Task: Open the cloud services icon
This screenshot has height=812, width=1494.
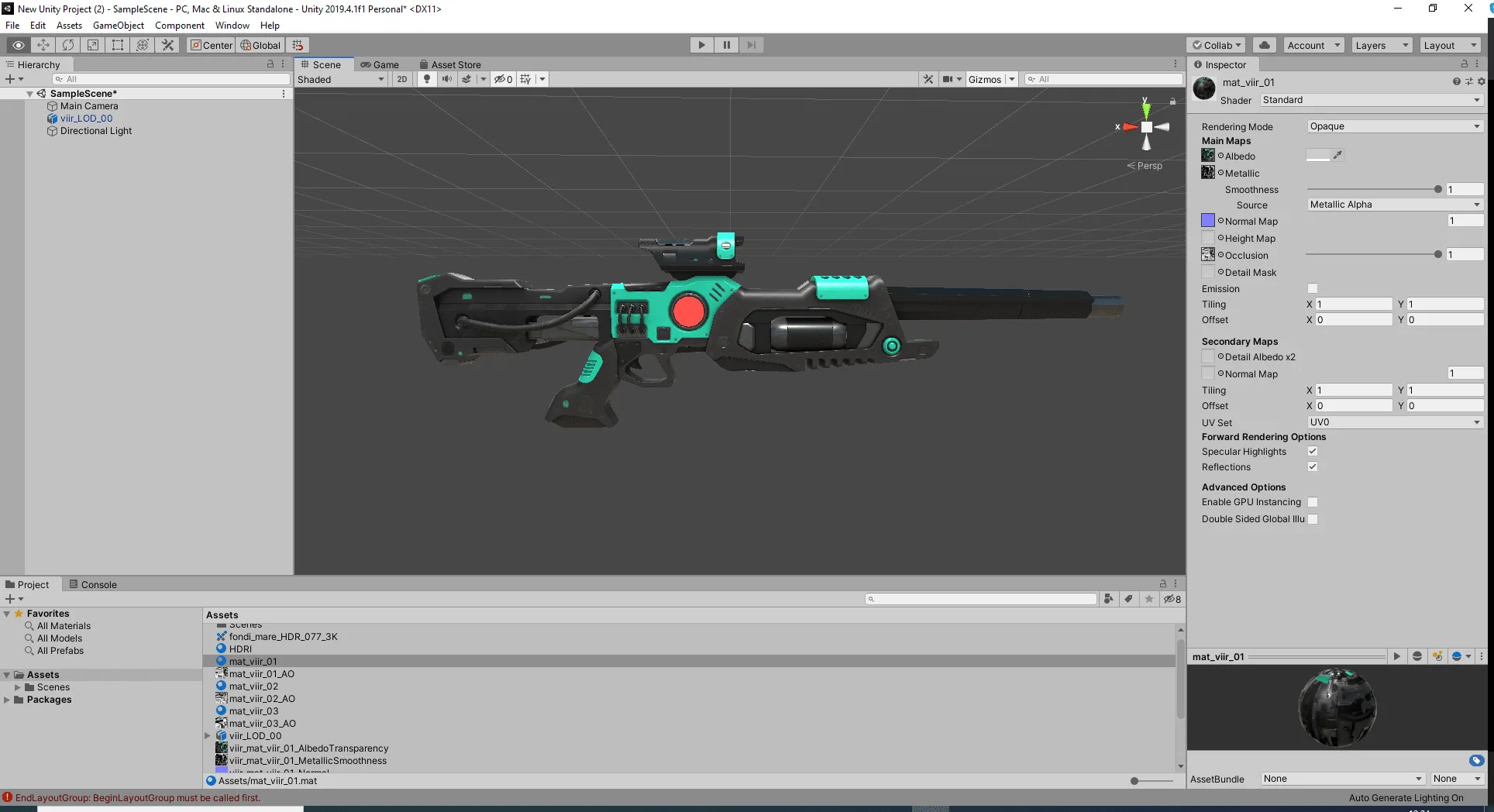Action: 1264,45
